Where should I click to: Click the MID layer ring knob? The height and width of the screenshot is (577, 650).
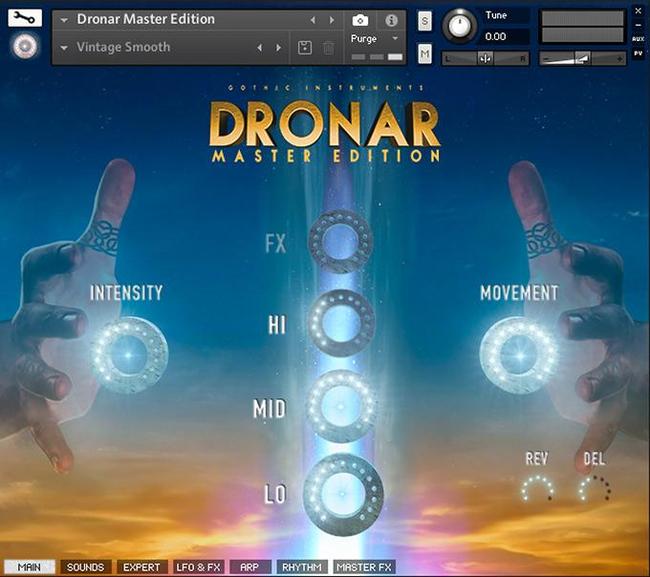342,406
